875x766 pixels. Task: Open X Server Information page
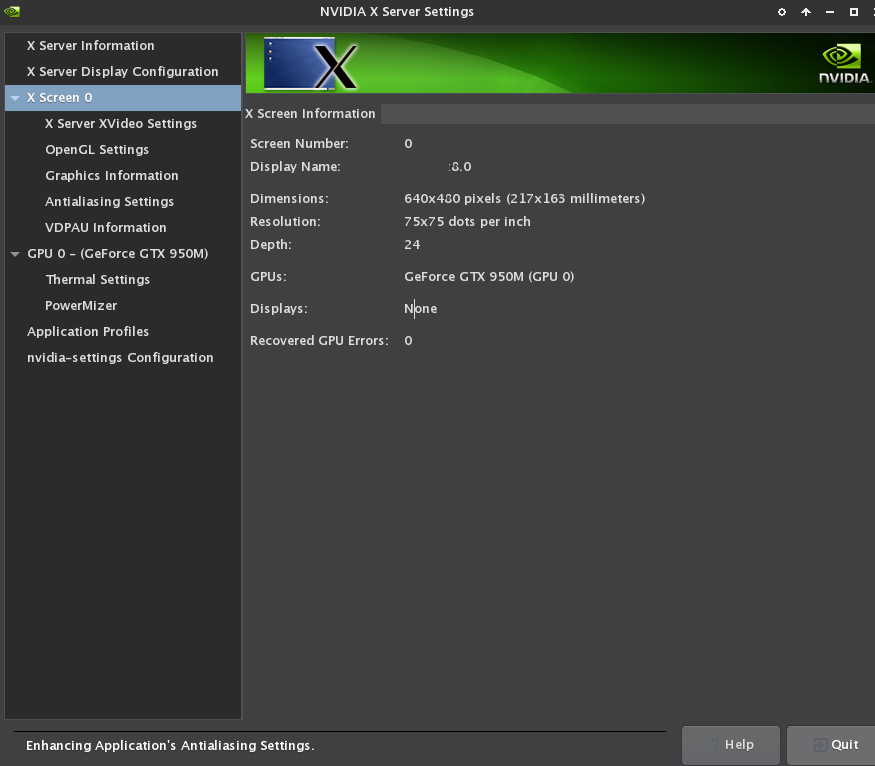coord(90,46)
